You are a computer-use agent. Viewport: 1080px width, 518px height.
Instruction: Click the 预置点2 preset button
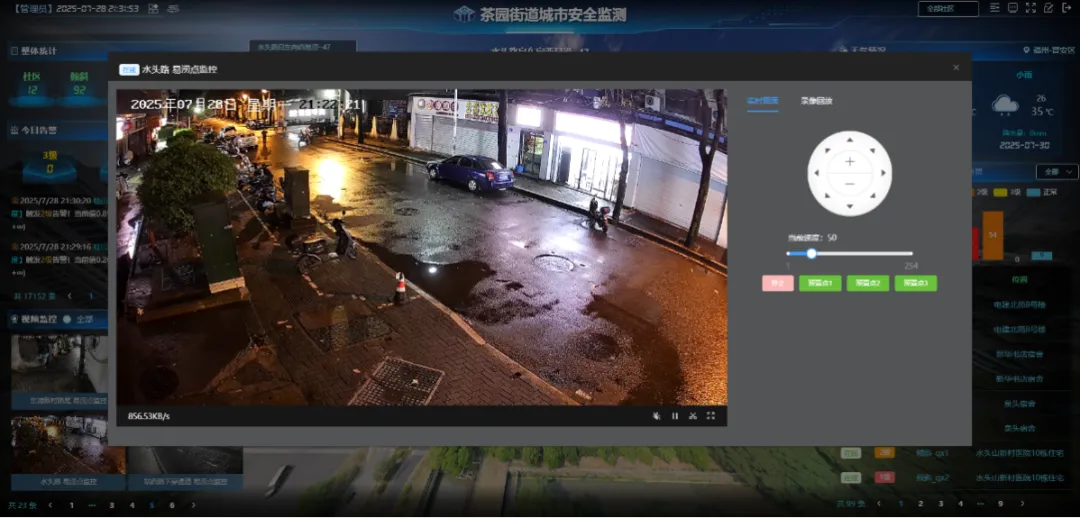[x=867, y=283]
